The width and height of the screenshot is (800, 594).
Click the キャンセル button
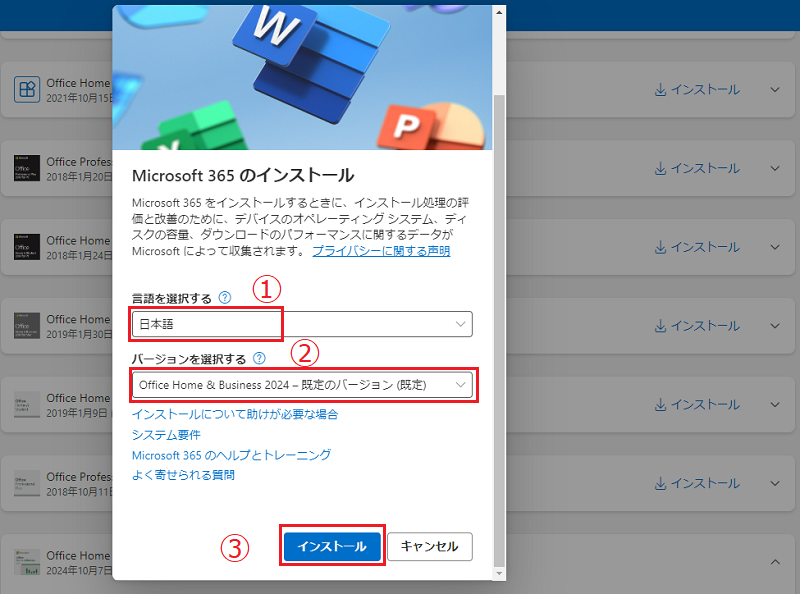pos(430,547)
